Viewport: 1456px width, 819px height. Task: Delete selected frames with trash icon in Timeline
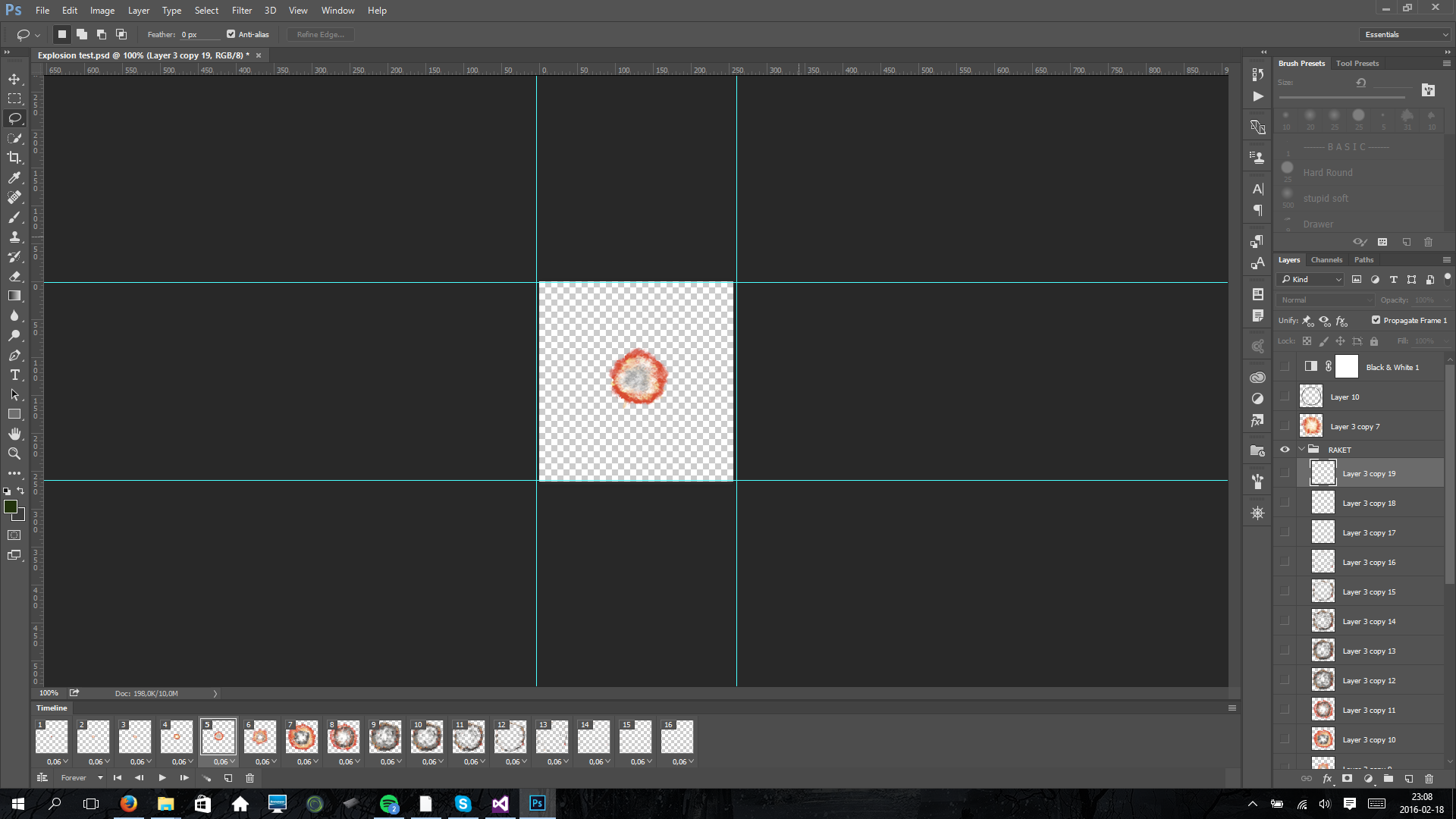pos(249,778)
